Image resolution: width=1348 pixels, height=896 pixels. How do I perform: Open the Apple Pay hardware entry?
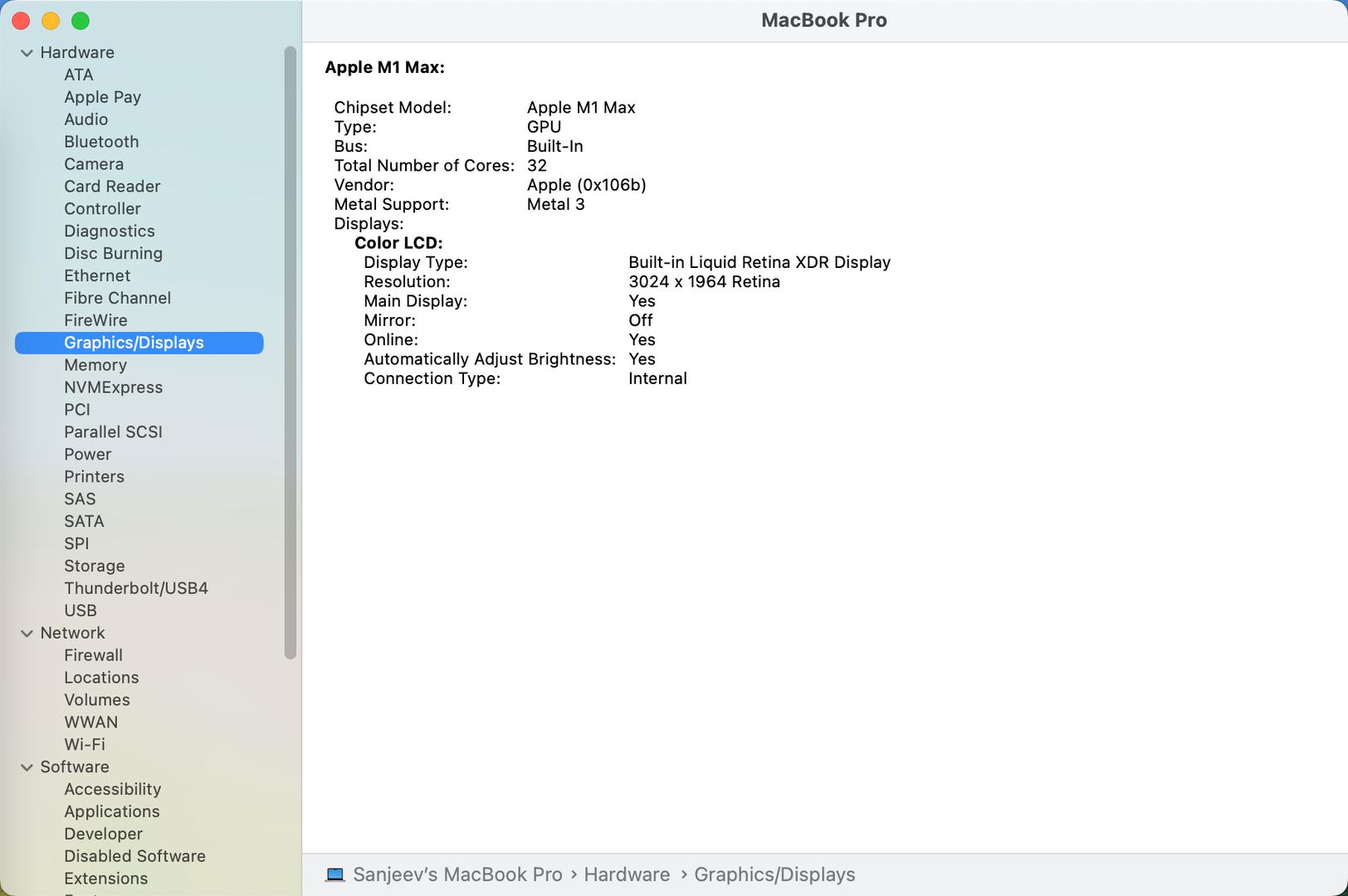[103, 97]
